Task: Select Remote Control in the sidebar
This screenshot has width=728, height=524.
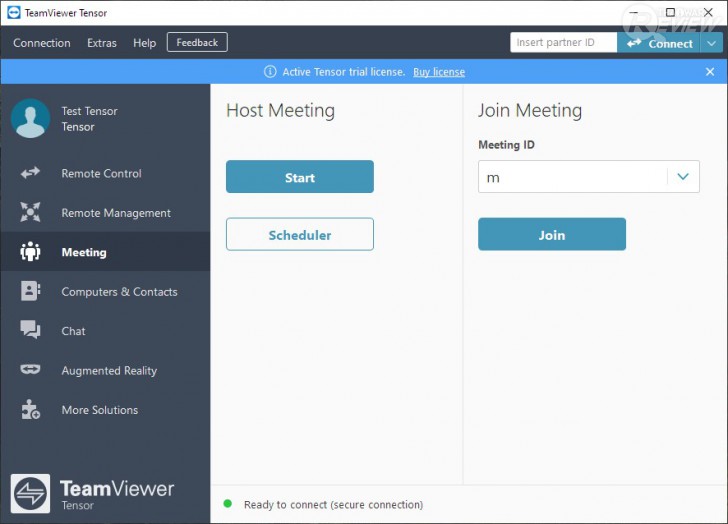Action: point(105,173)
